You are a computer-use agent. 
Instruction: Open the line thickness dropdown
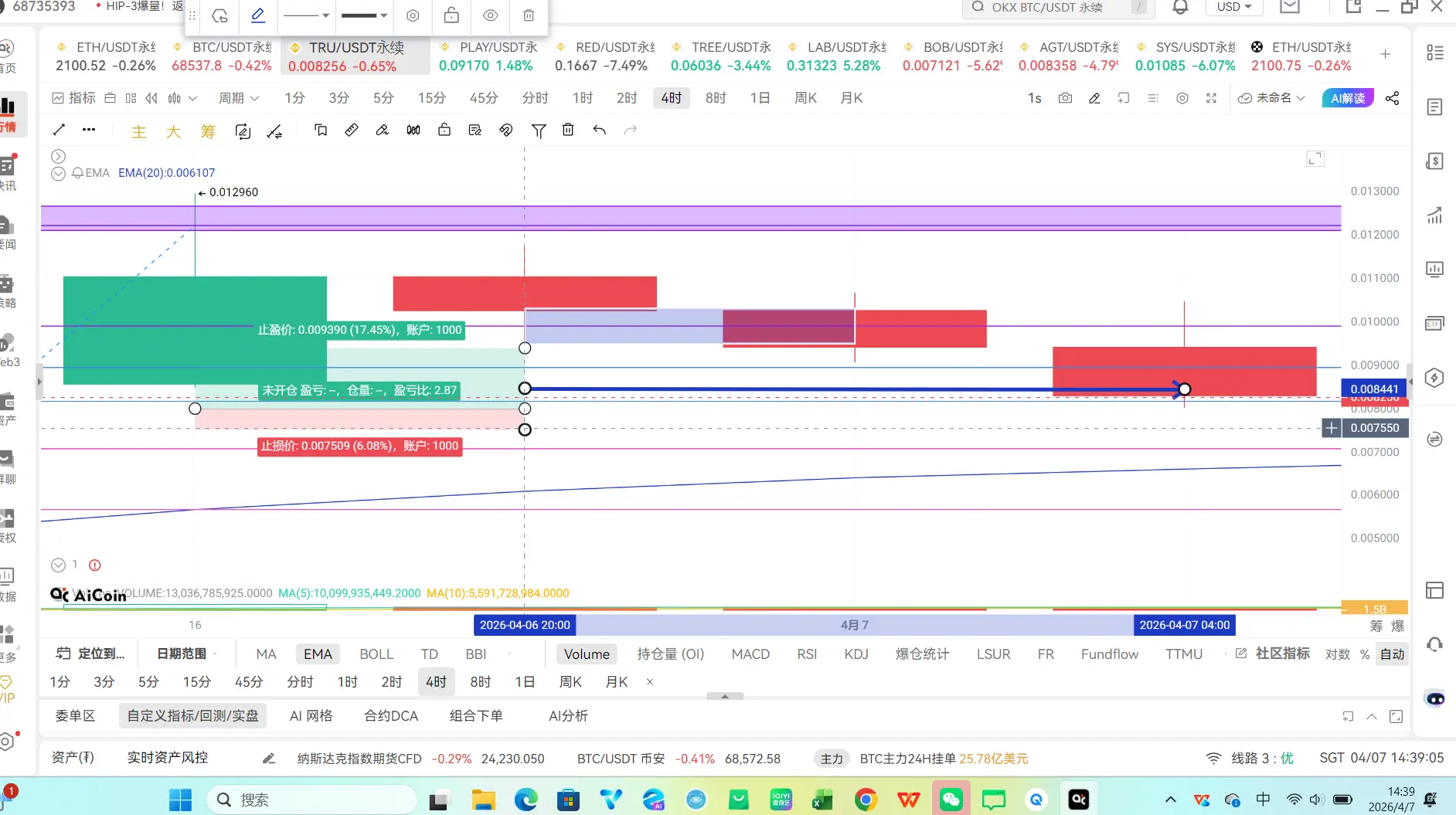click(x=364, y=15)
